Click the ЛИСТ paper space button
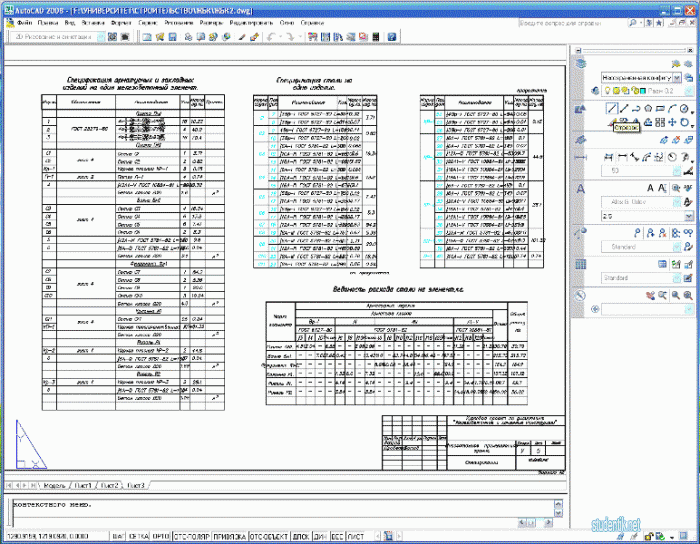 [x=356, y=536]
